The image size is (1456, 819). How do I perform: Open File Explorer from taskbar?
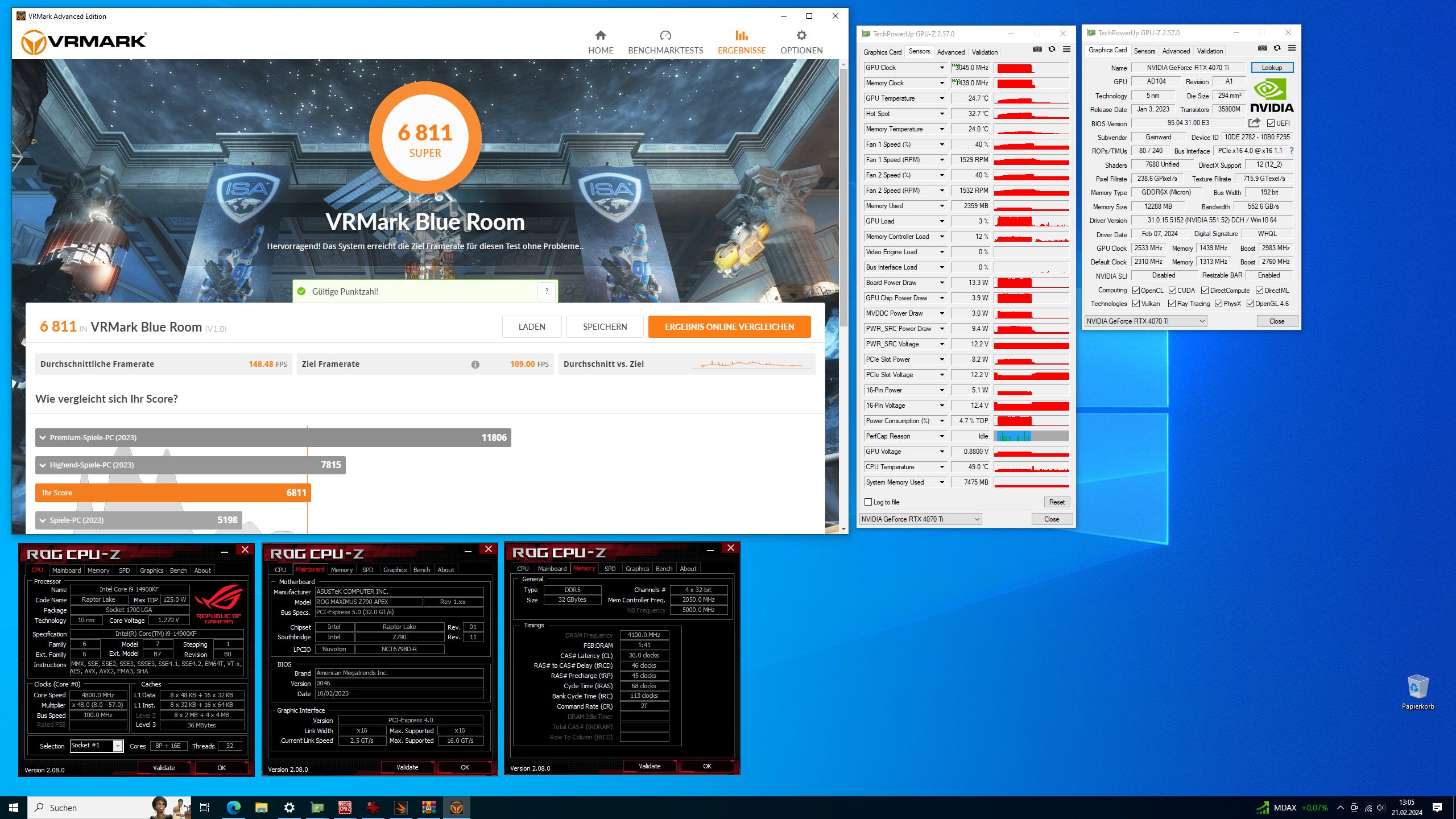[x=261, y=808]
